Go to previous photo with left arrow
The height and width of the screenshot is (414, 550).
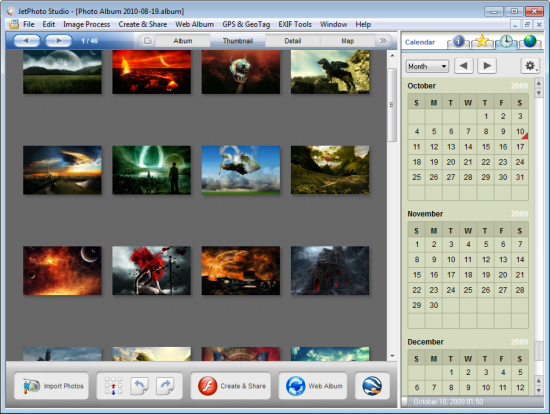tap(27, 41)
